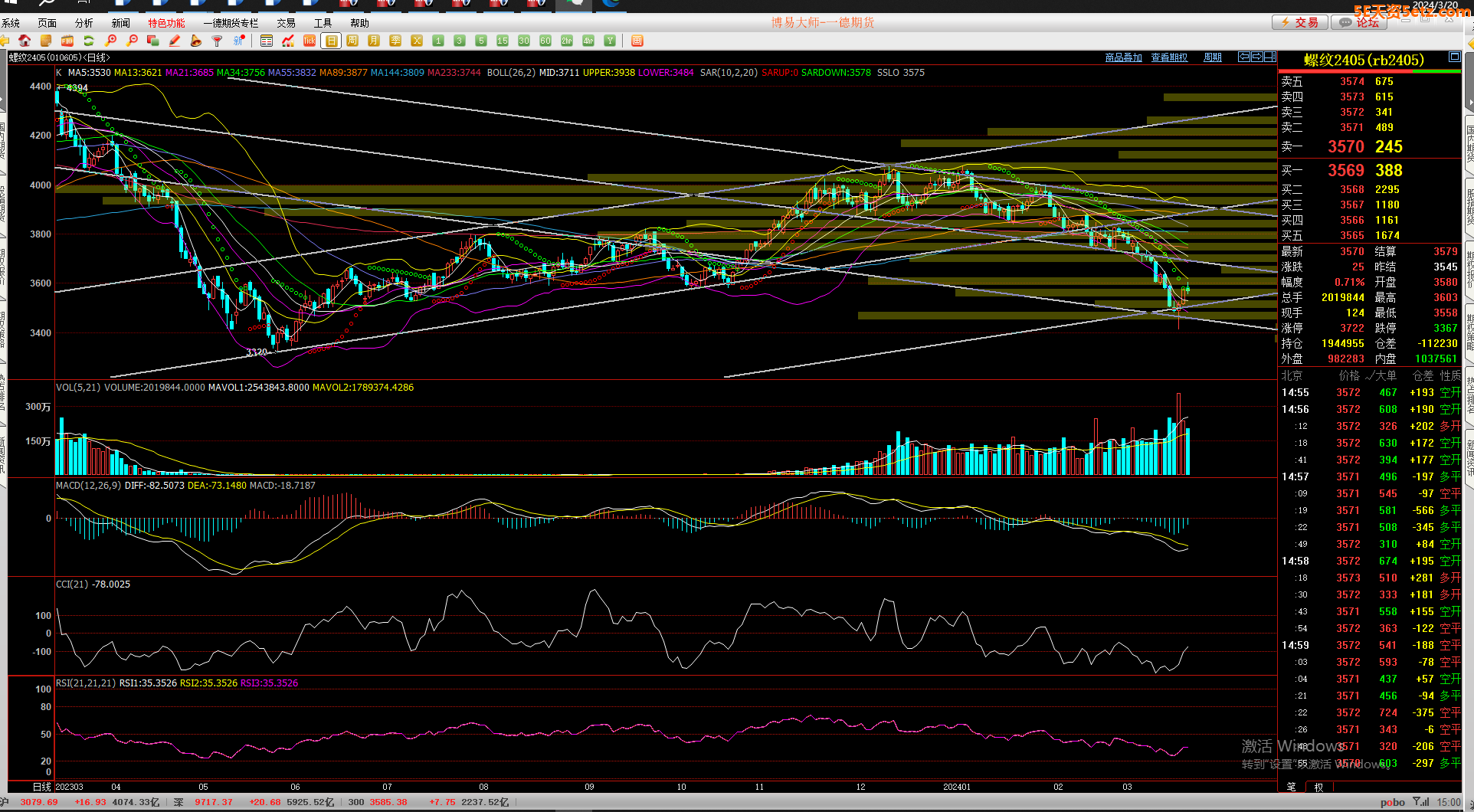Switch to weekly 周 period button
The width and height of the screenshot is (1474, 812).
click(352, 41)
